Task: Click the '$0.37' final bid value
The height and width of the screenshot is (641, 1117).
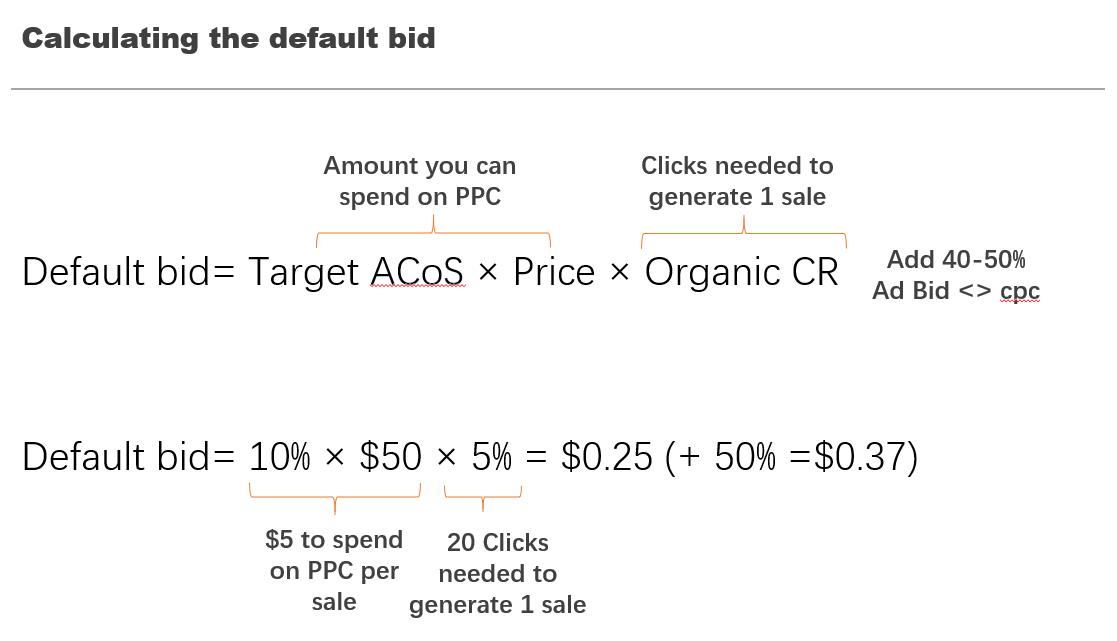Action: pos(860,457)
